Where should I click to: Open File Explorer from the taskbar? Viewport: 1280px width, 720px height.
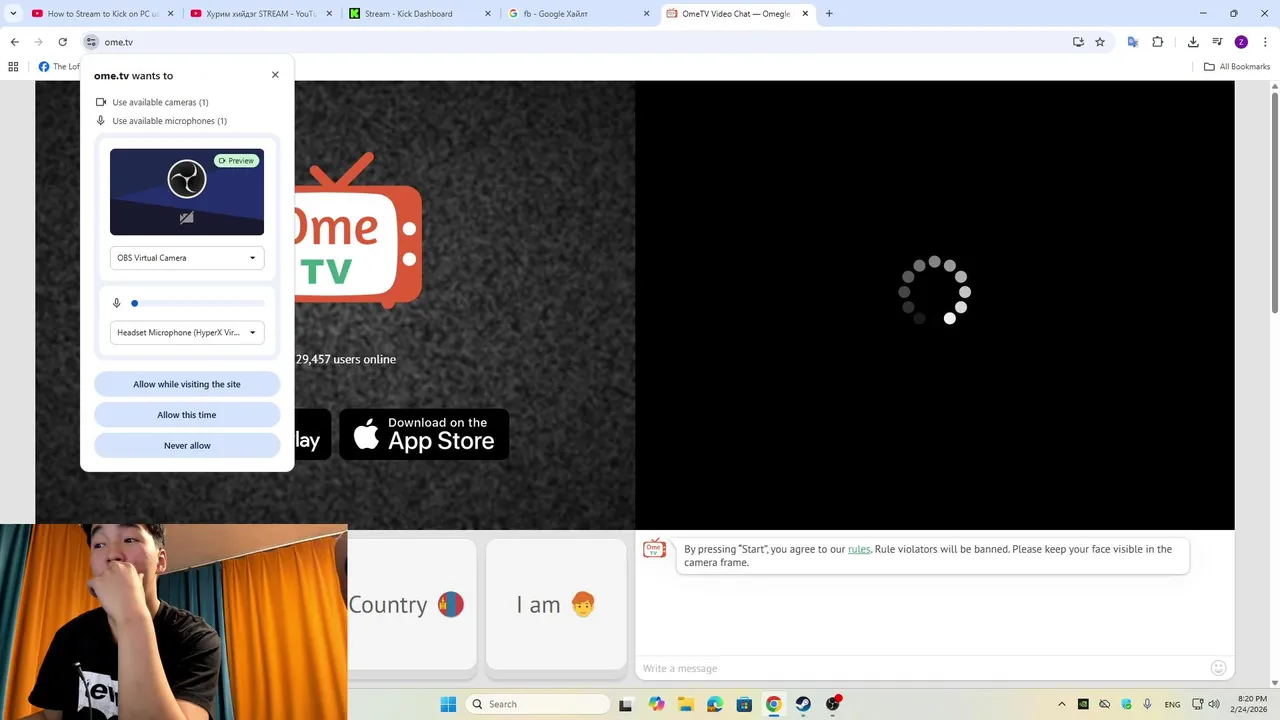point(686,704)
